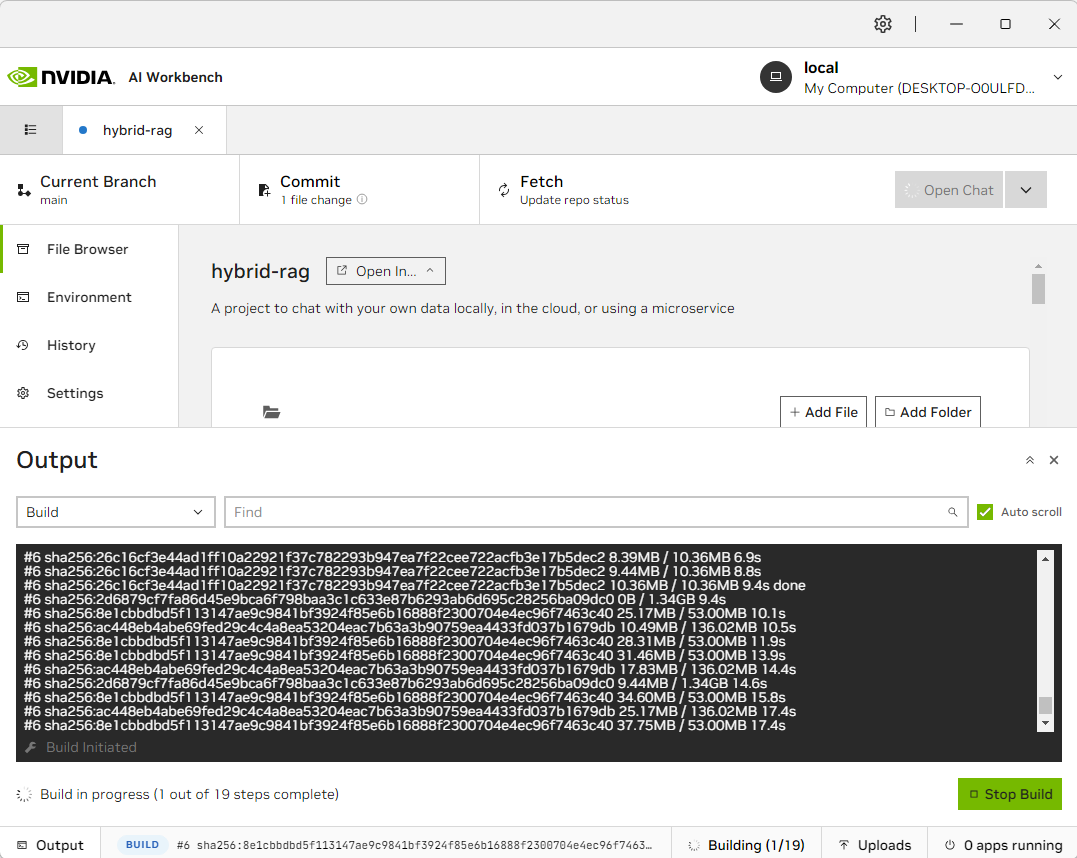Click the Add Folder button
This screenshot has height=858, width=1077.
pos(927,412)
